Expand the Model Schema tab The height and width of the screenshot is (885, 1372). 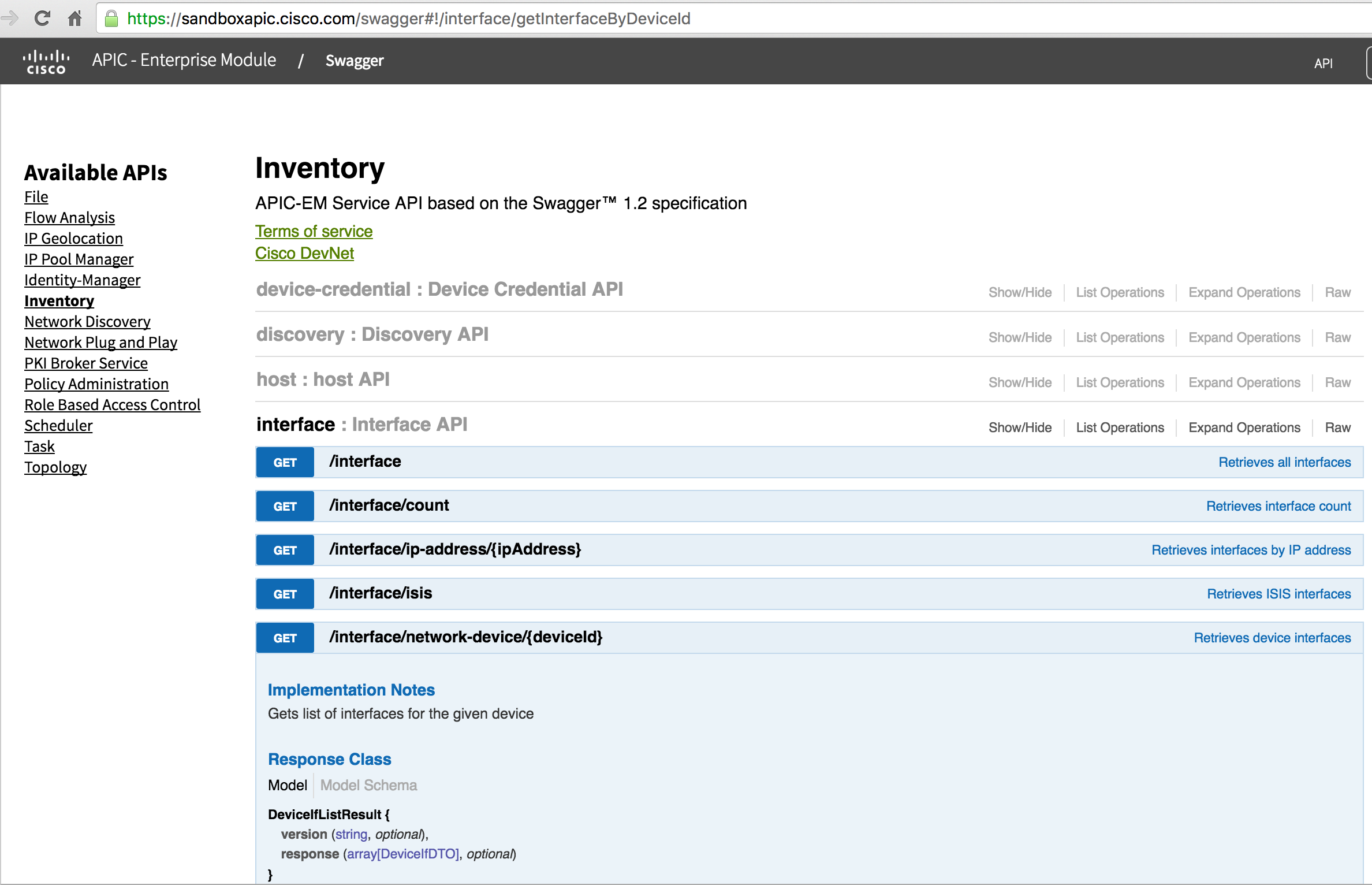368,785
